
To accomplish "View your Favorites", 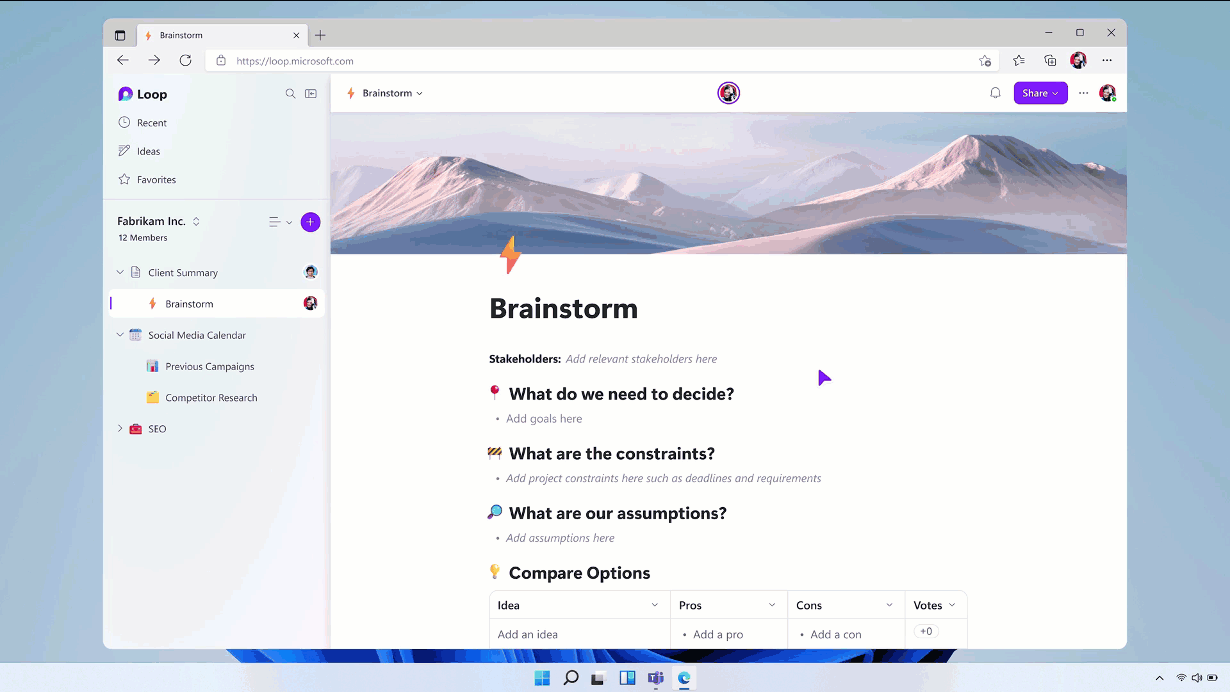I will pos(155,179).
